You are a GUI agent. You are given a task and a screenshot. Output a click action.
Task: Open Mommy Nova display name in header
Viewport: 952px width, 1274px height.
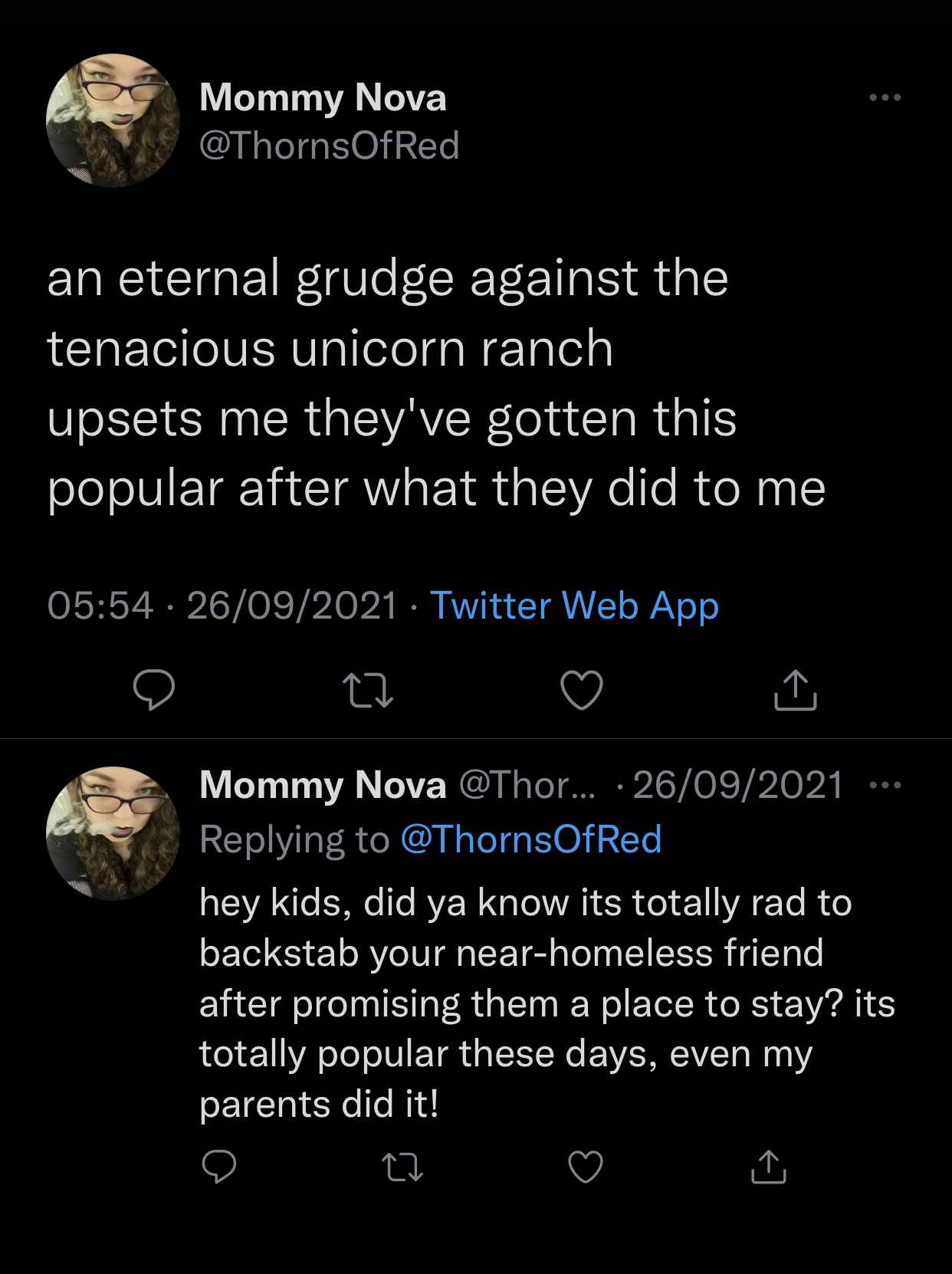[323, 98]
